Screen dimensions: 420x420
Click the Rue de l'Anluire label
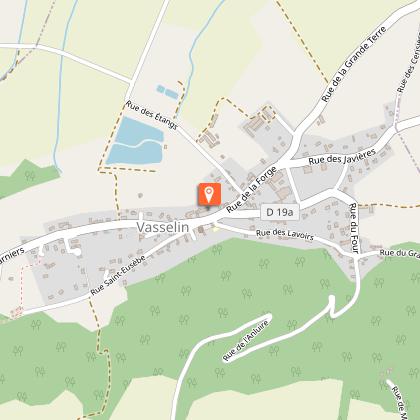click(246, 340)
